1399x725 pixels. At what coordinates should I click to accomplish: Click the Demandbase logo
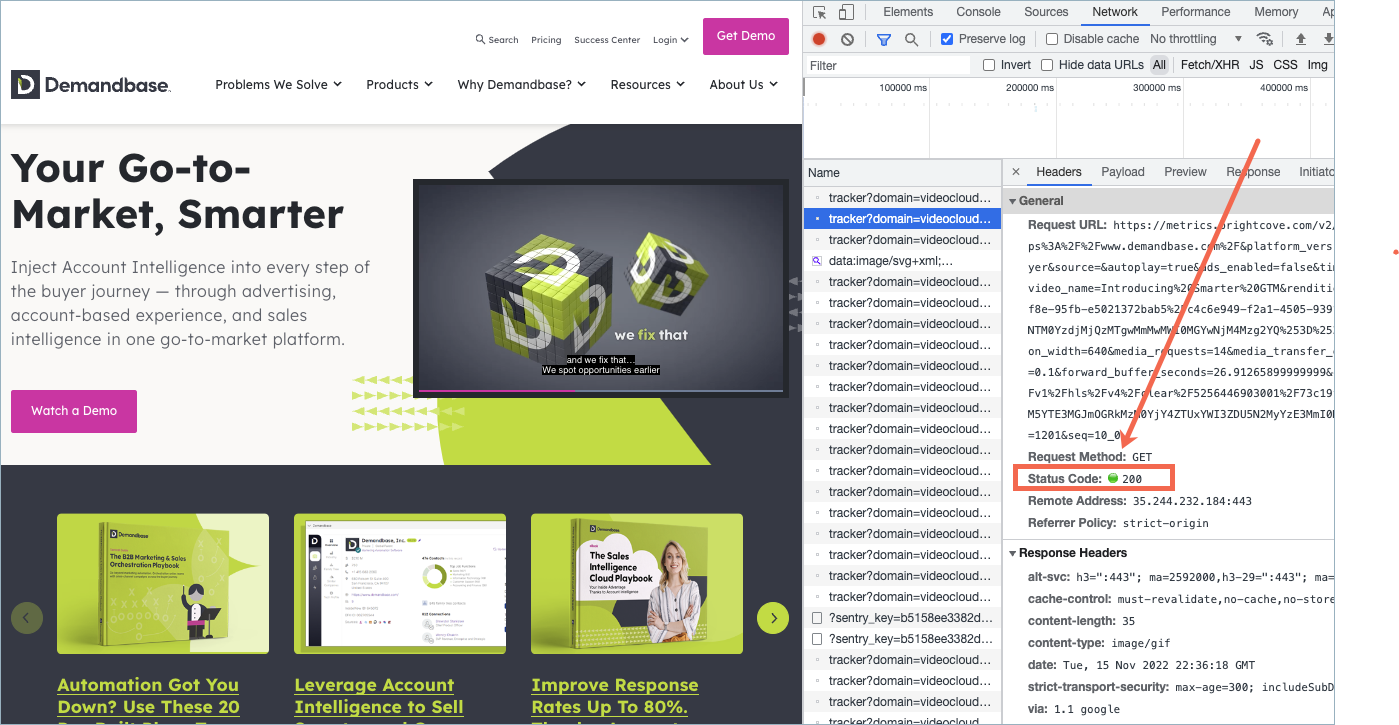[91, 85]
